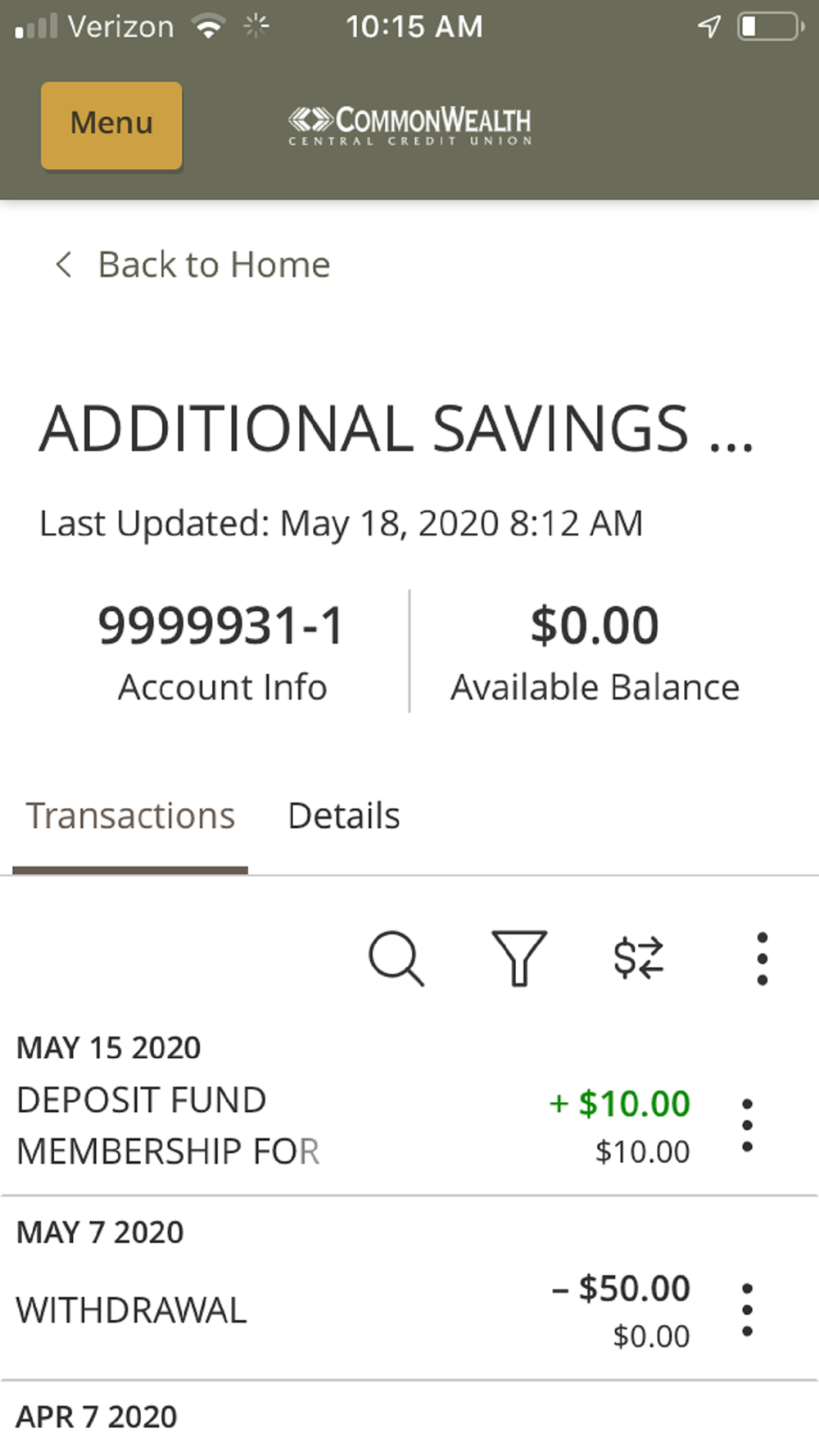This screenshot has width=819, height=1456.
Task: Tap the Wi-Fi status icon
Action: [209, 27]
